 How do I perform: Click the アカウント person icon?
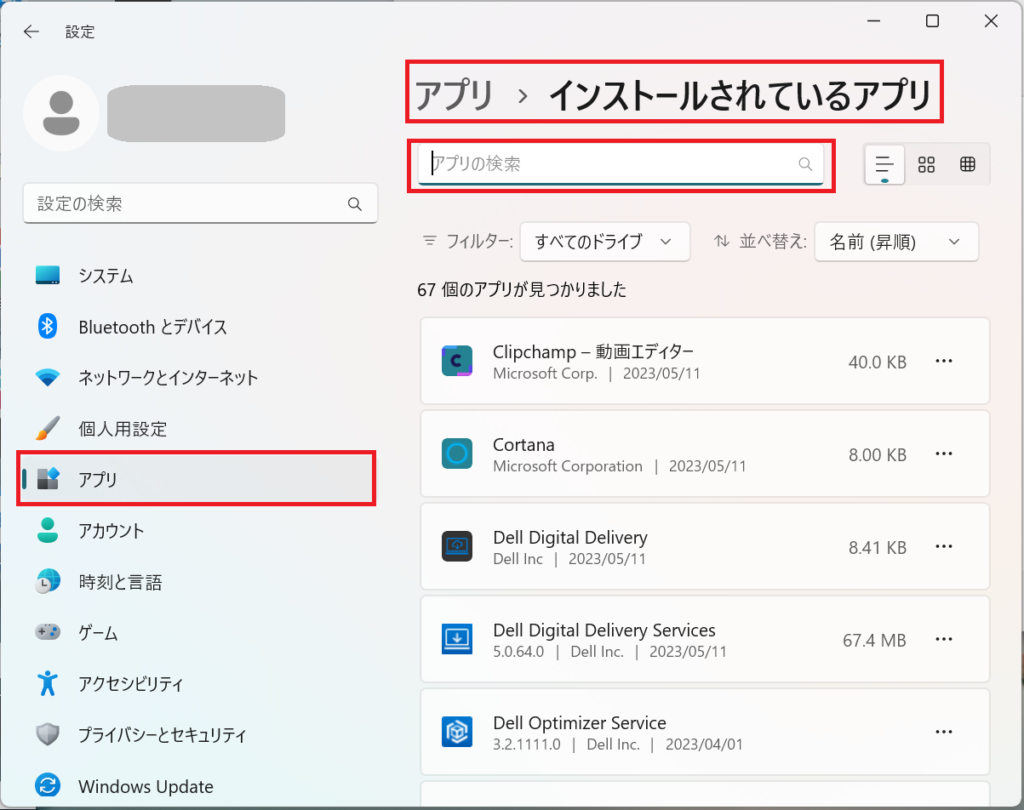(x=48, y=530)
